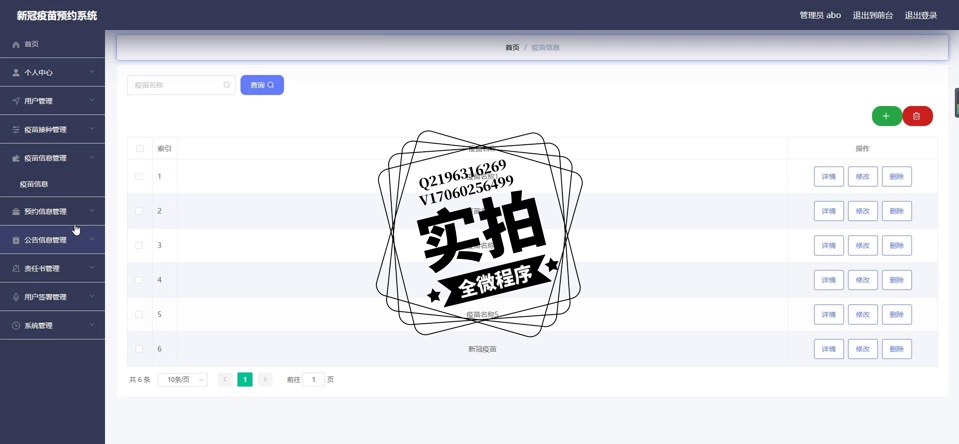Select page 1 in pagination
This screenshot has width=959, height=444.
point(245,379)
